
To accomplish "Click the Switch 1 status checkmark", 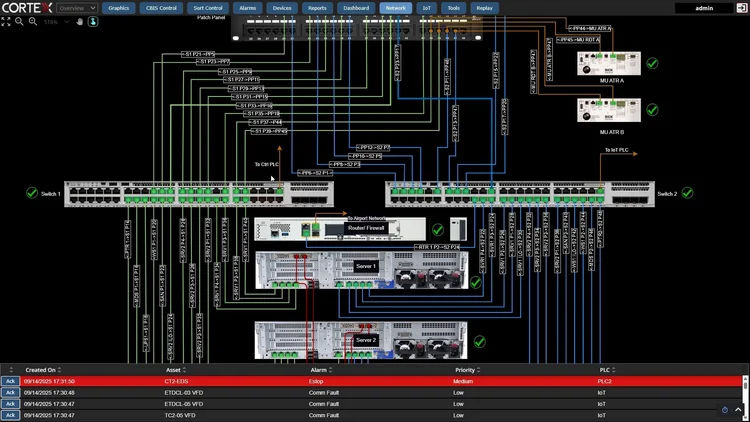I will 32,193.
